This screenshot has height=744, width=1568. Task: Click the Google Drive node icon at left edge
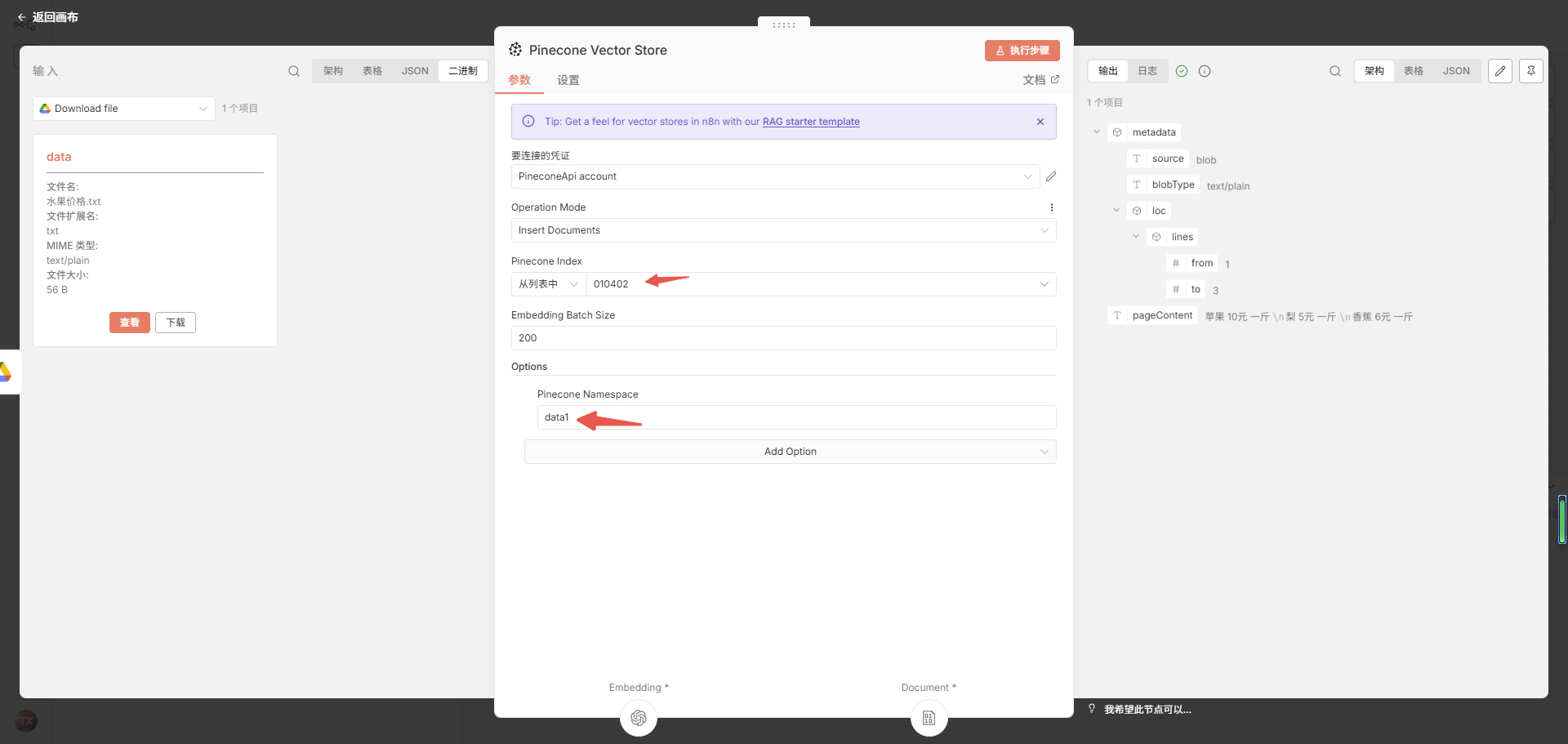(5, 372)
